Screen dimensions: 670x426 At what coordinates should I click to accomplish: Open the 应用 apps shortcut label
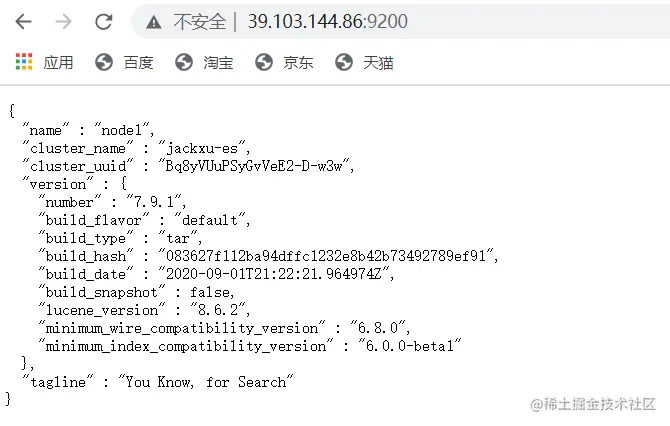point(58,63)
